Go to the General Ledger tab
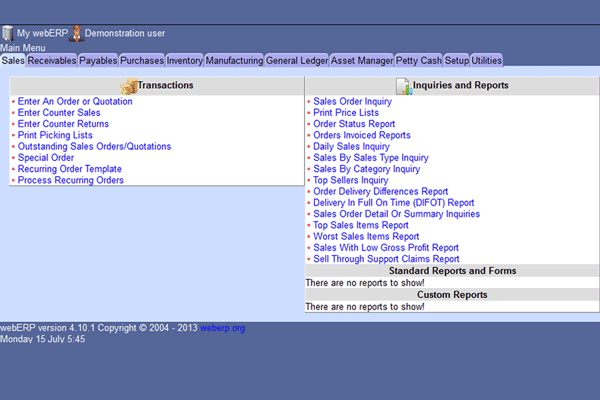Screen dimensions: 600x400 point(296,61)
